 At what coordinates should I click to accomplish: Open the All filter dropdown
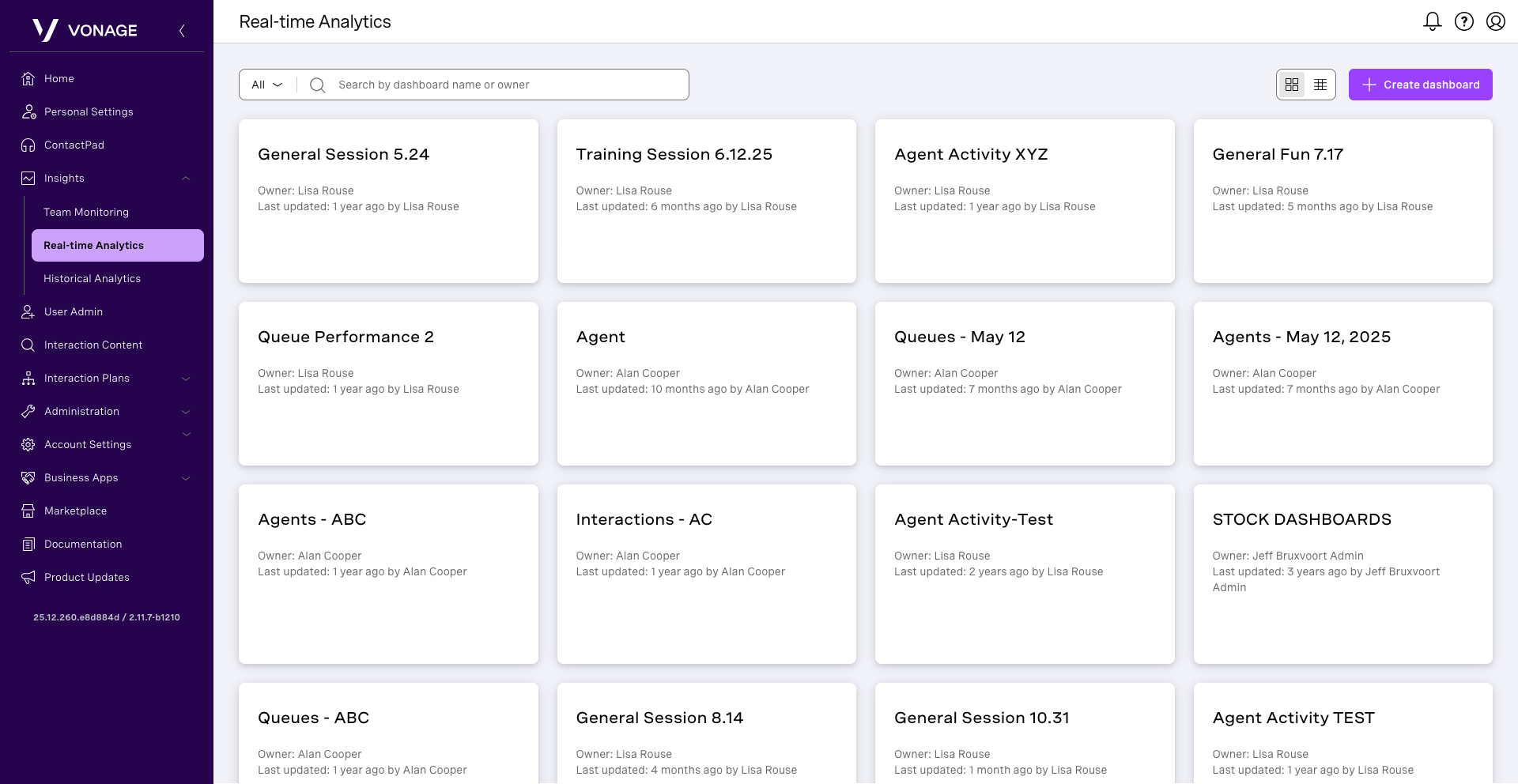point(267,85)
